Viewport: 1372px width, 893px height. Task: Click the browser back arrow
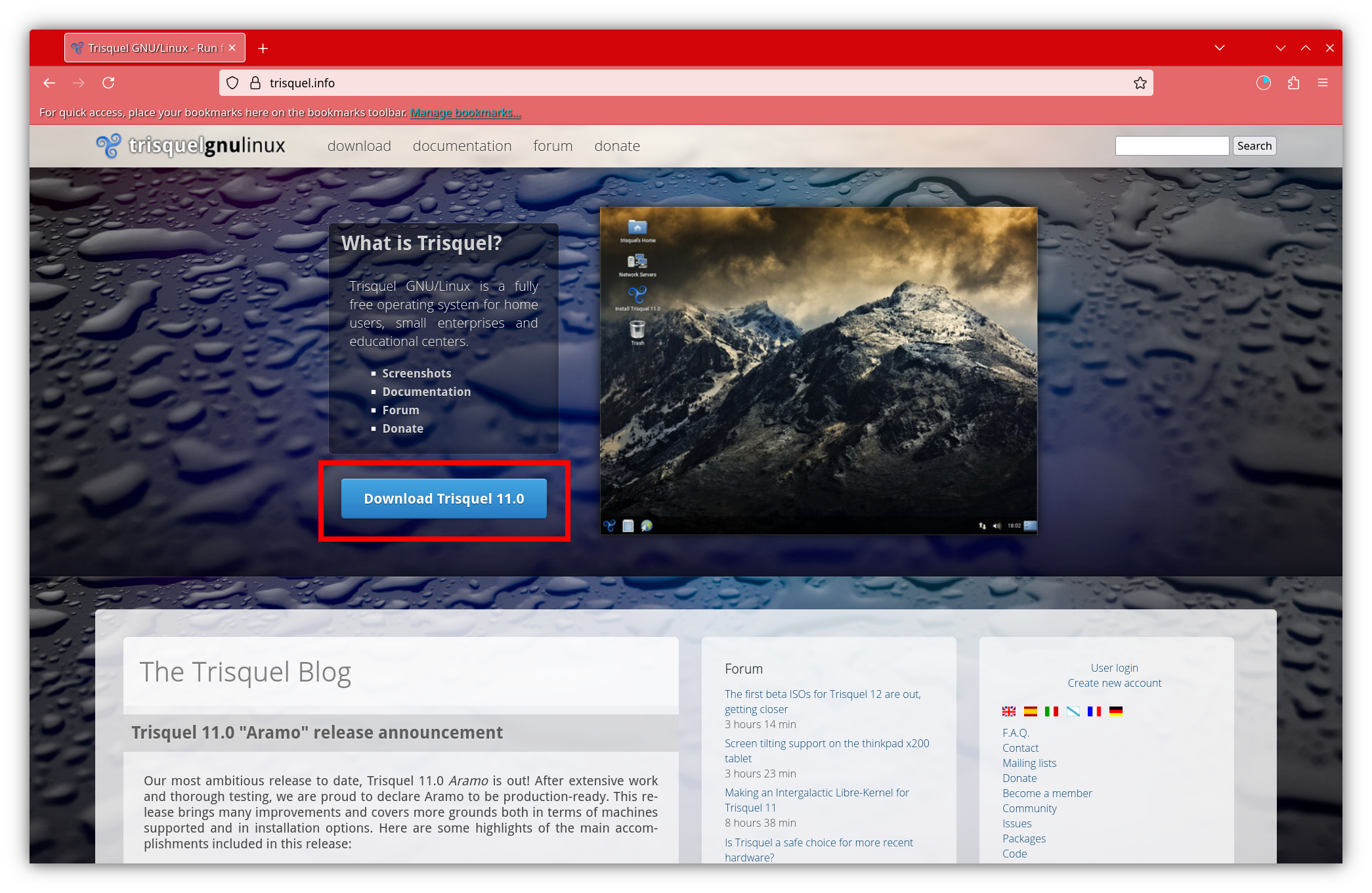pyautogui.click(x=49, y=83)
